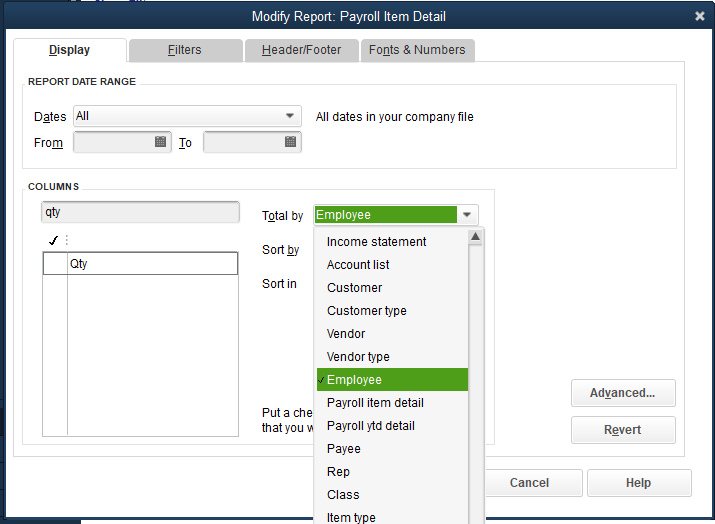Pick Vendor from the dropdown list
The width and height of the screenshot is (715, 524).
(392, 334)
